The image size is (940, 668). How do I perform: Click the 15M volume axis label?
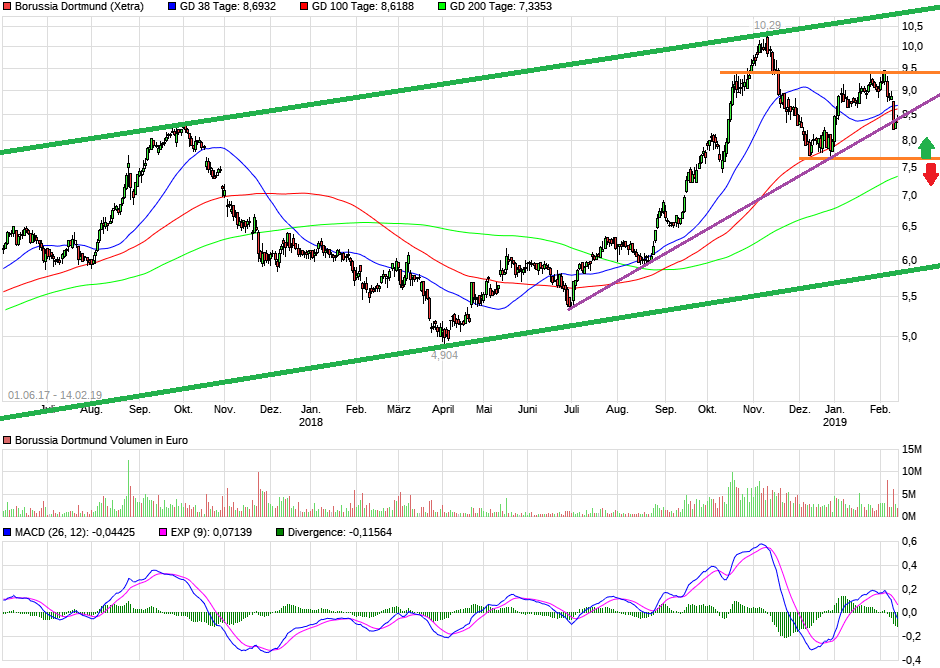[x=912, y=450]
